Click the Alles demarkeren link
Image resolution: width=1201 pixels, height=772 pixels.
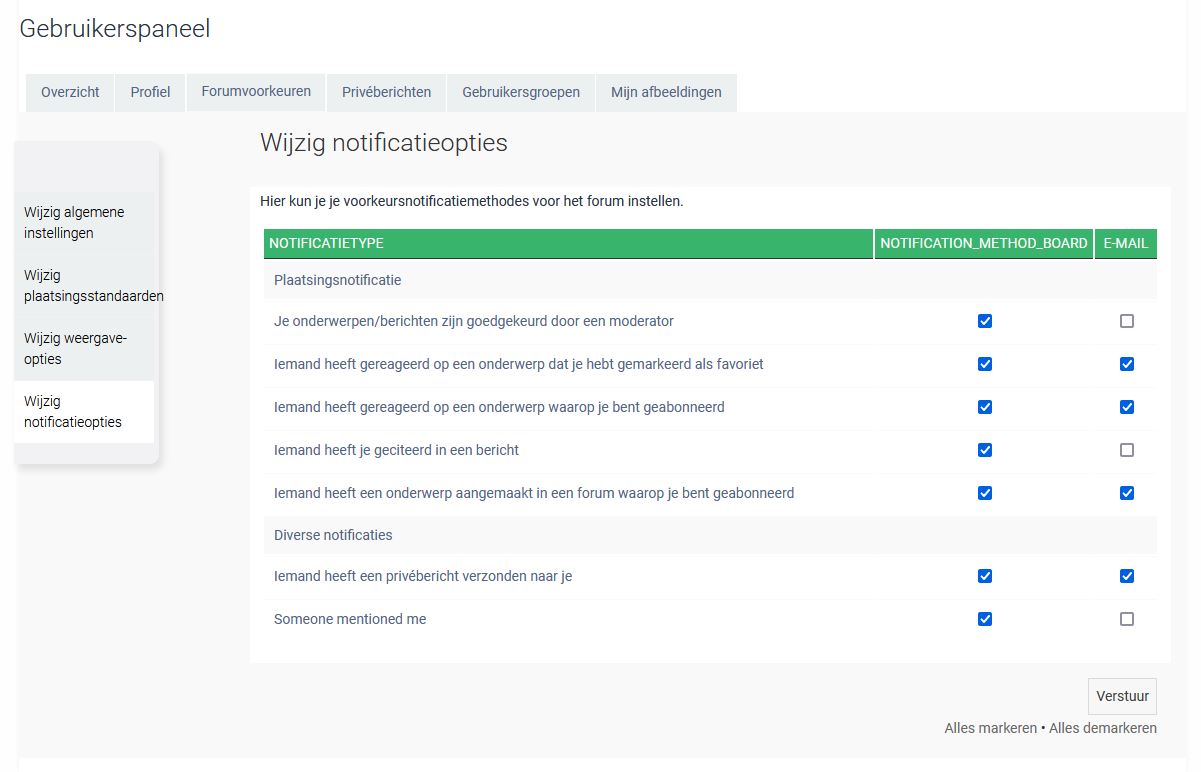(x=1102, y=728)
